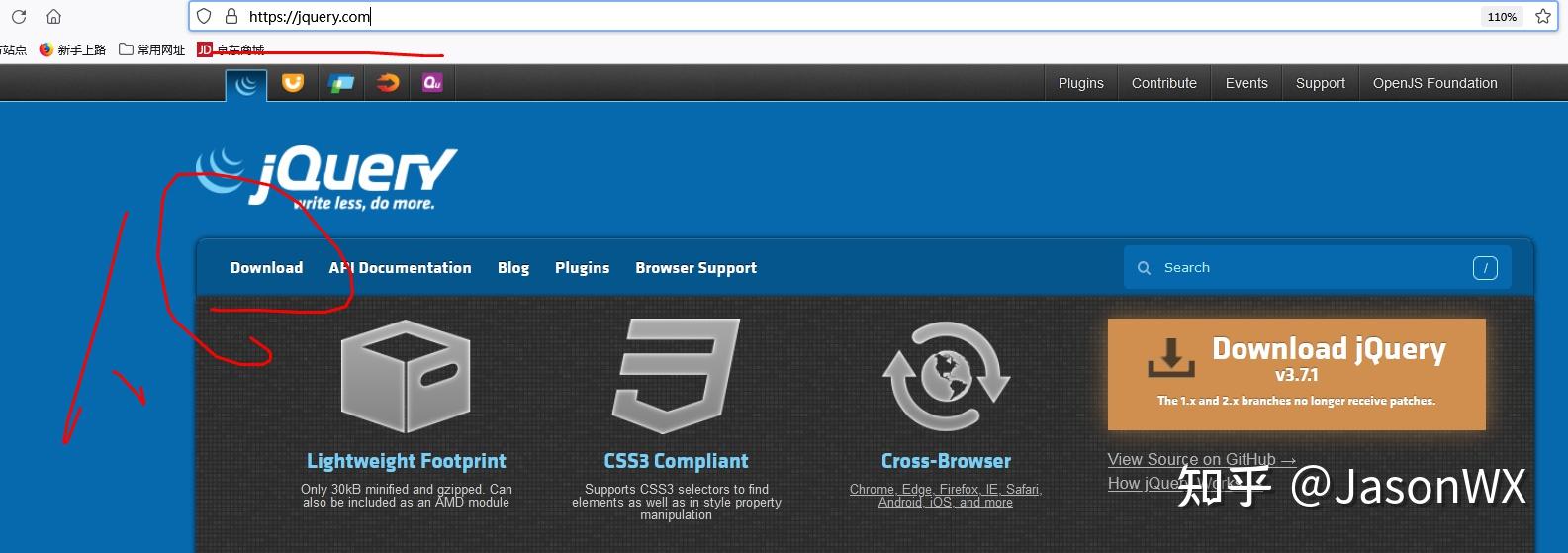Image resolution: width=1568 pixels, height=553 pixels.
Task: Open the 常用网址 bookmarks folder
Action: tap(152, 49)
